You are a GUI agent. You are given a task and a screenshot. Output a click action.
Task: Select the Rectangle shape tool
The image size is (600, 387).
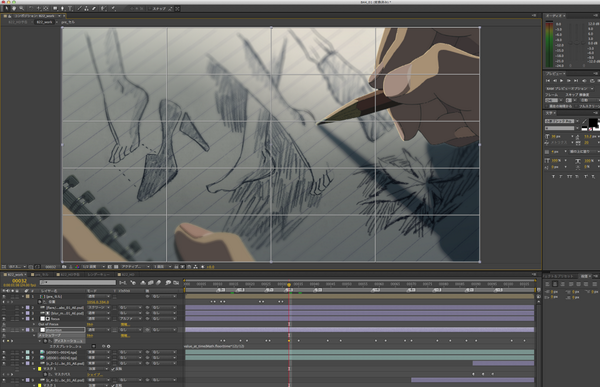(55, 8)
